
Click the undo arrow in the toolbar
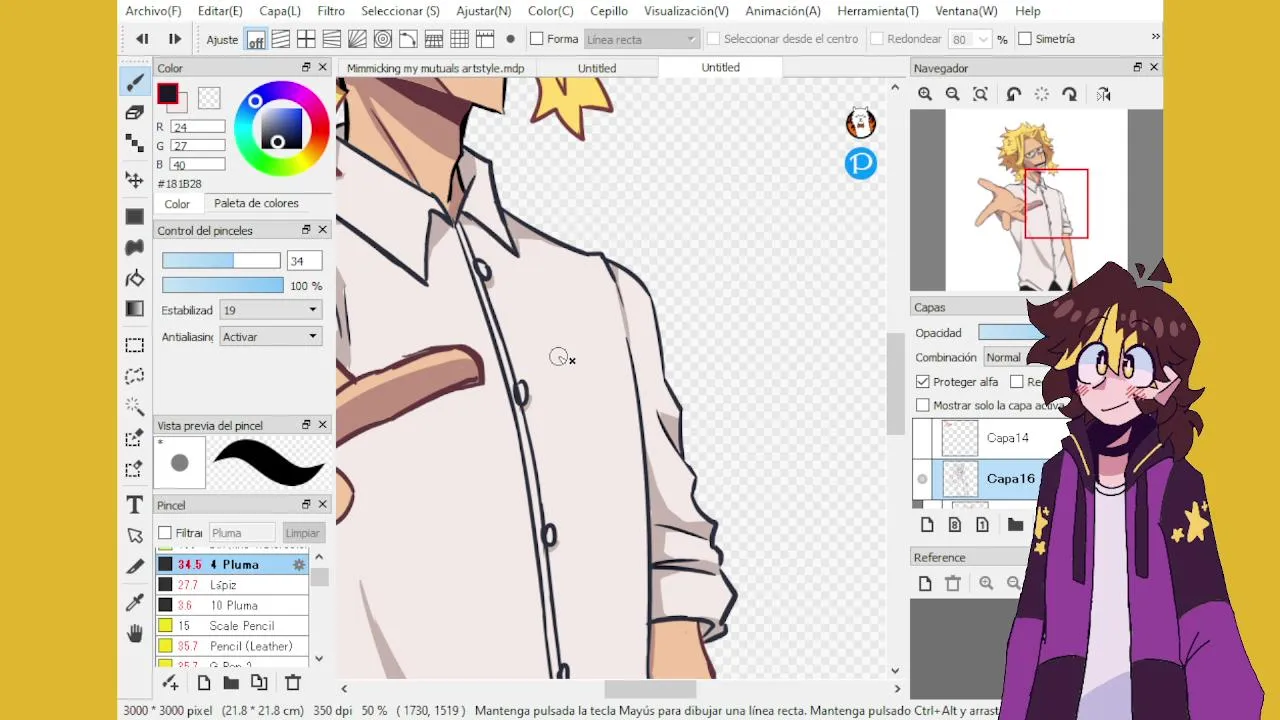[x=142, y=39]
